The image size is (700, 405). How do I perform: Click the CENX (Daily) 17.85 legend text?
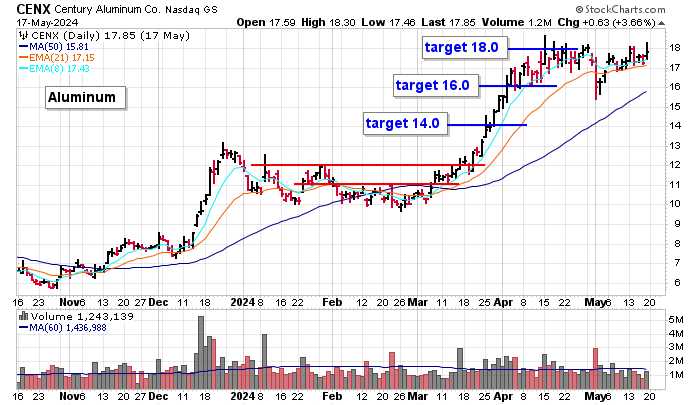pyautogui.click(x=110, y=36)
